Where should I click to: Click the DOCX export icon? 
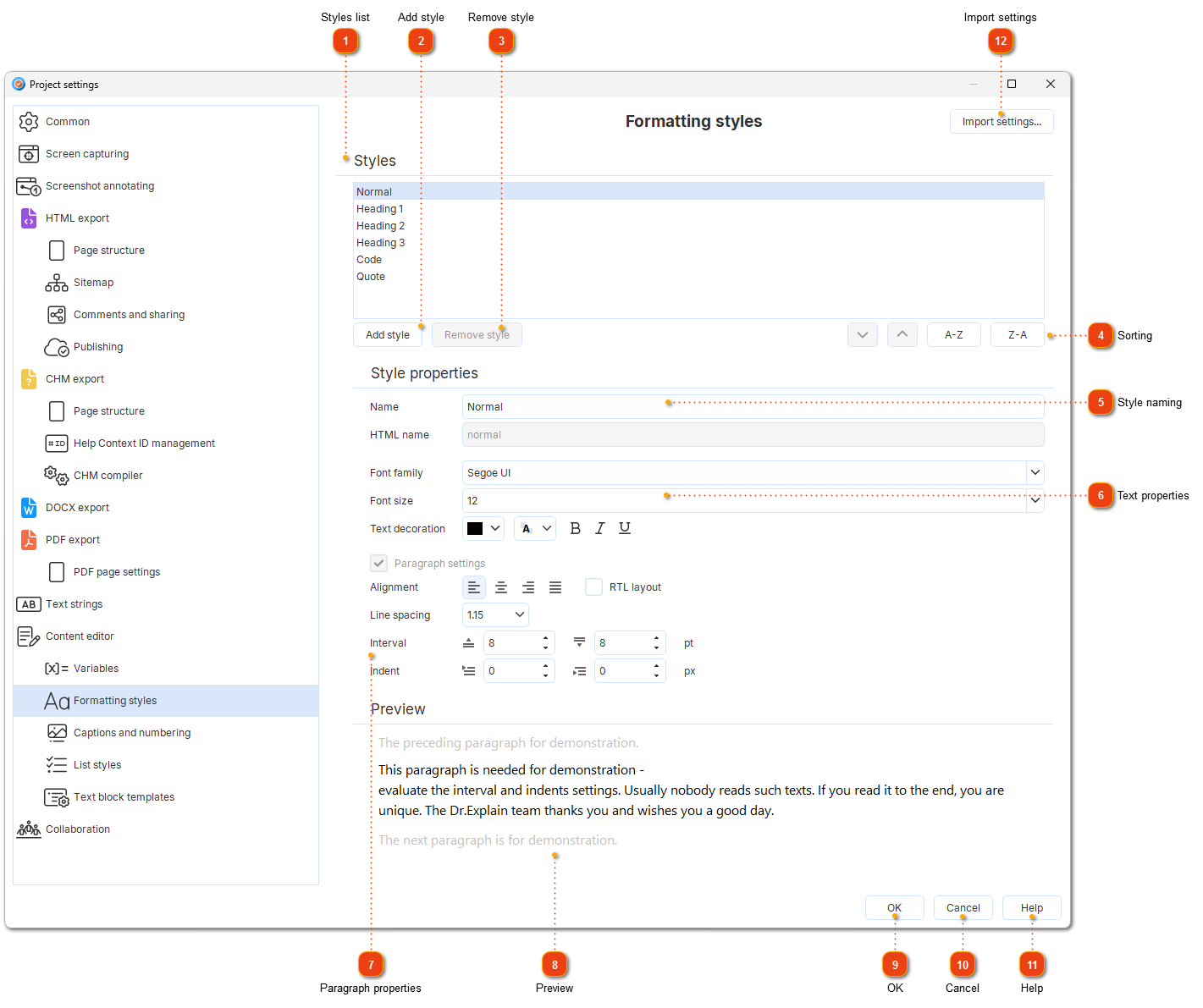(x=29, y=508)
